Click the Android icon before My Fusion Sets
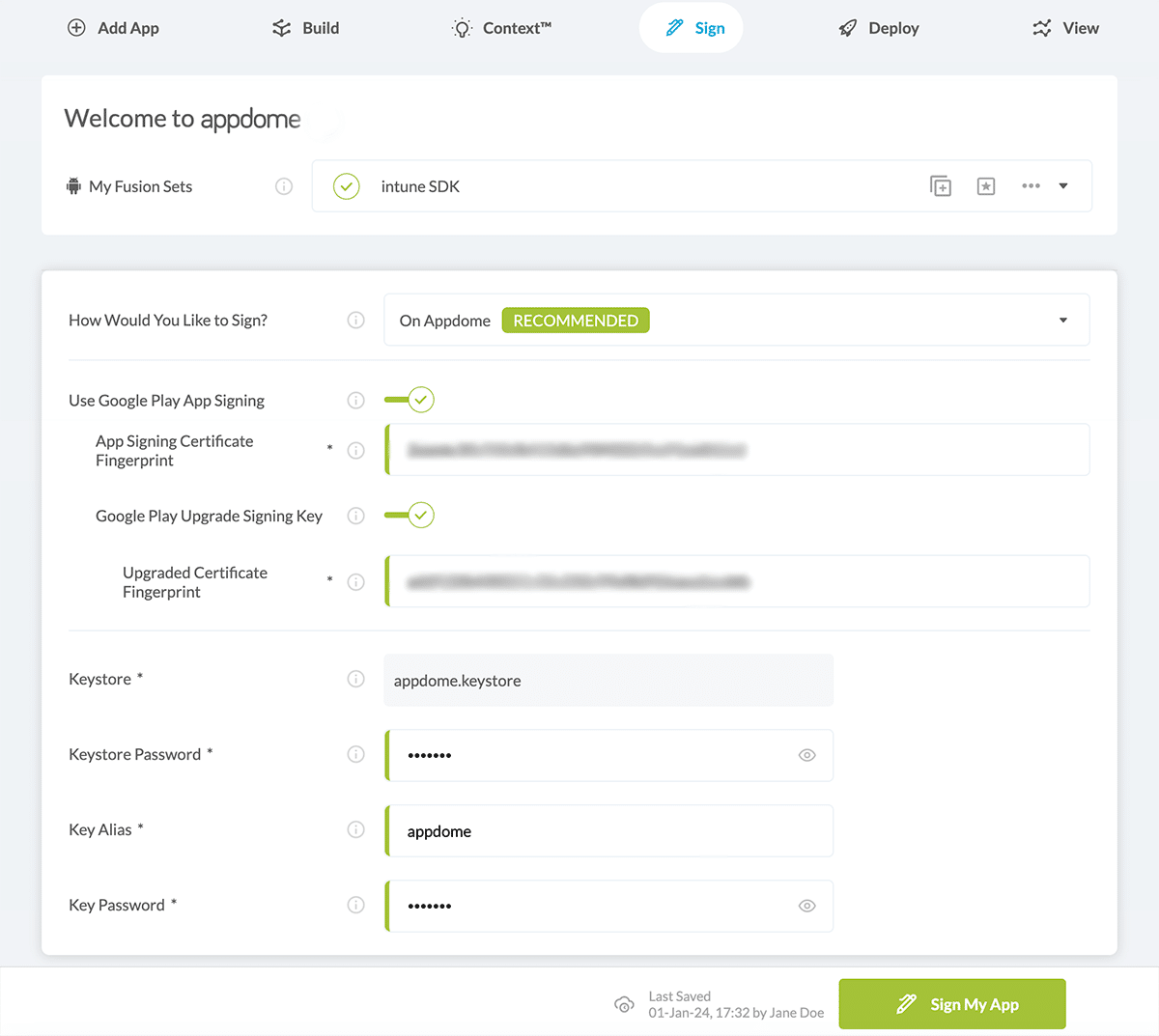 tap(74, 185)
